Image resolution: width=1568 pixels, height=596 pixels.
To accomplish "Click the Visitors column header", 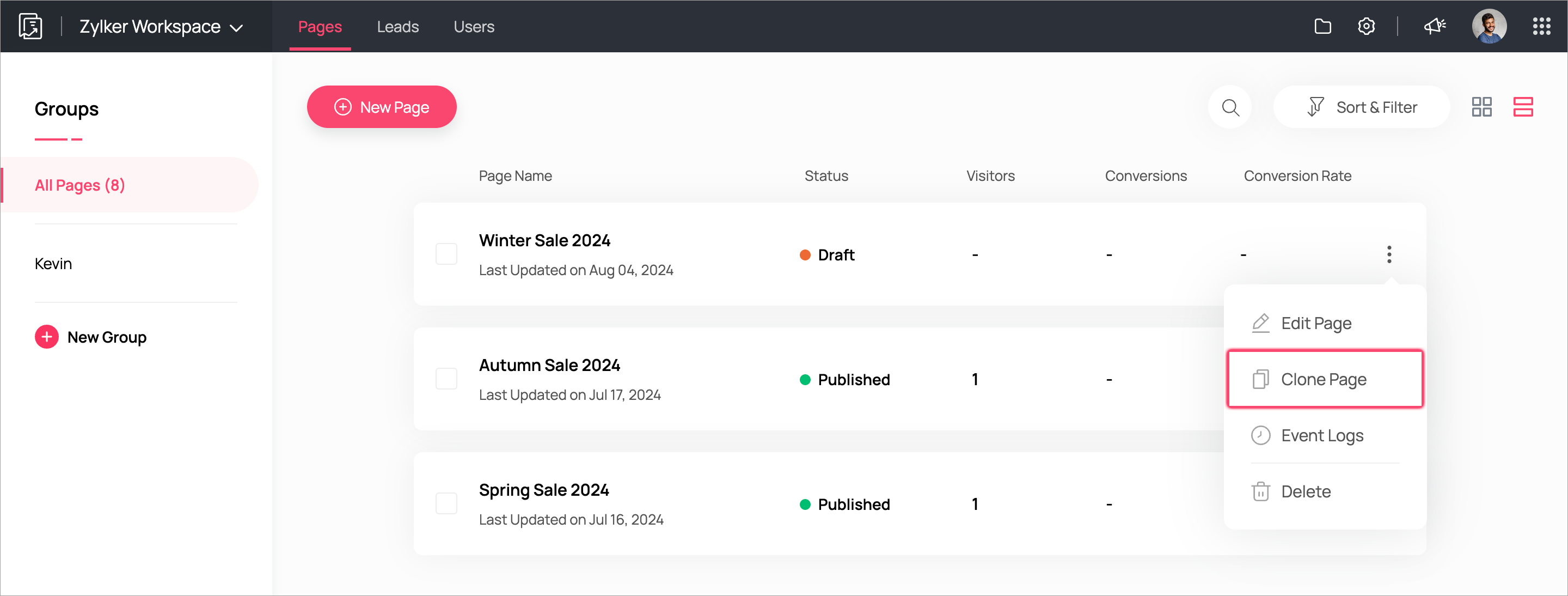I will click(990, 176).
